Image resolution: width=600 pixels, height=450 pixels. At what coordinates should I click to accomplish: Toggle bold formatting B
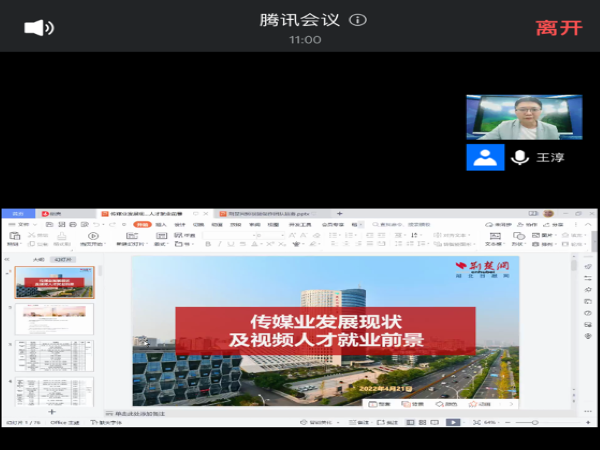pos(208,244)
